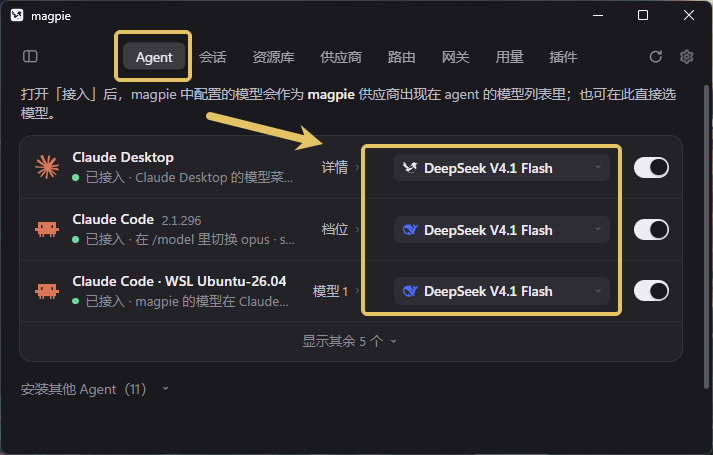Open the Claude Desktop model dropdown

[502, 168]
